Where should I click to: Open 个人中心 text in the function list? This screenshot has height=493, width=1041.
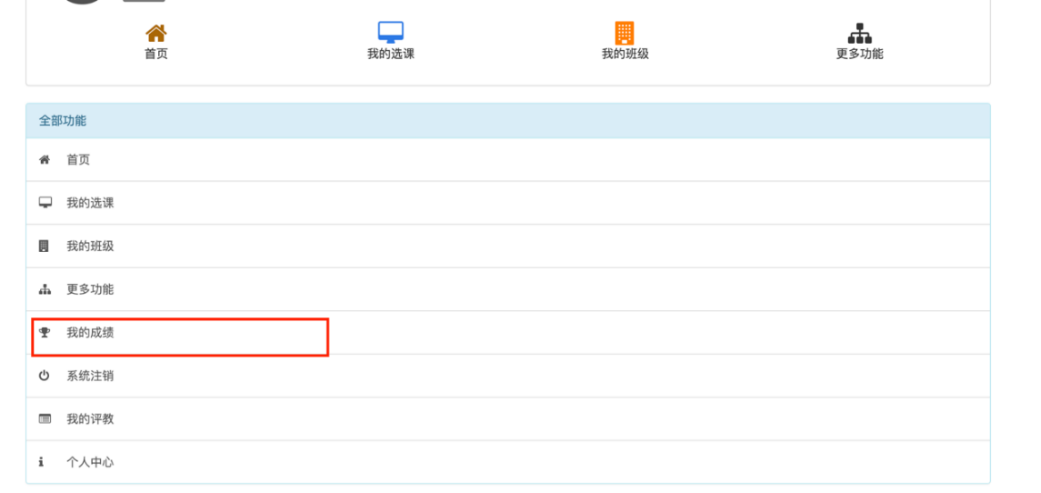(x=90, y=462)
